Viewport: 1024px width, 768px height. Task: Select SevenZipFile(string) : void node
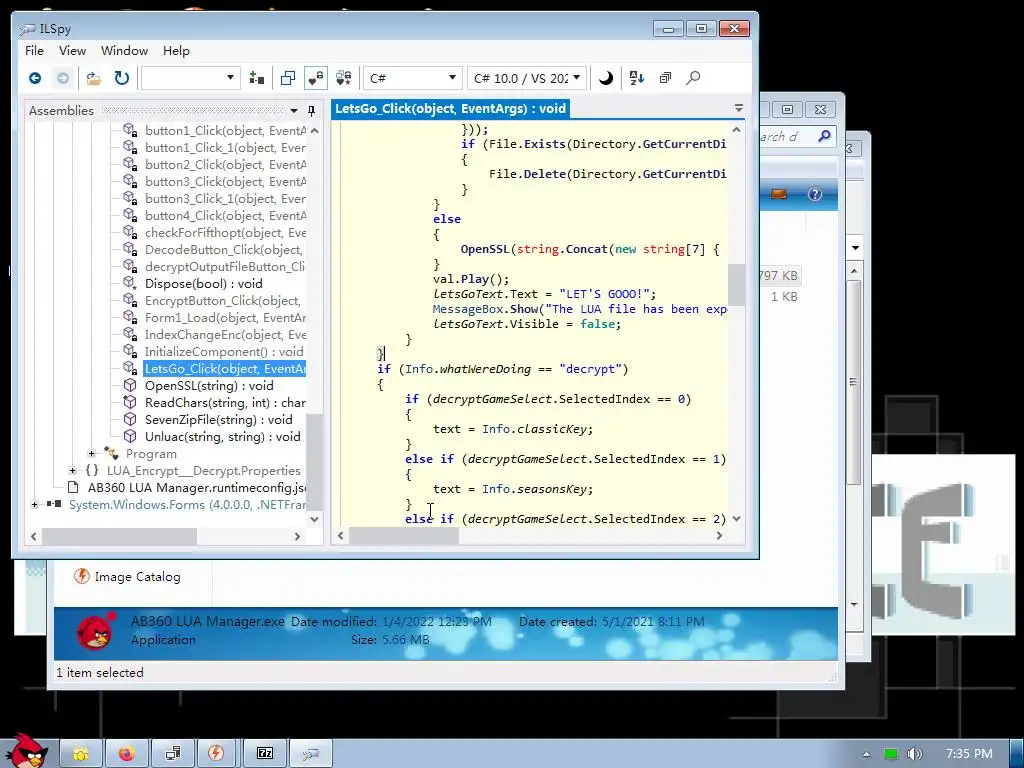click(x=218, y=419)
